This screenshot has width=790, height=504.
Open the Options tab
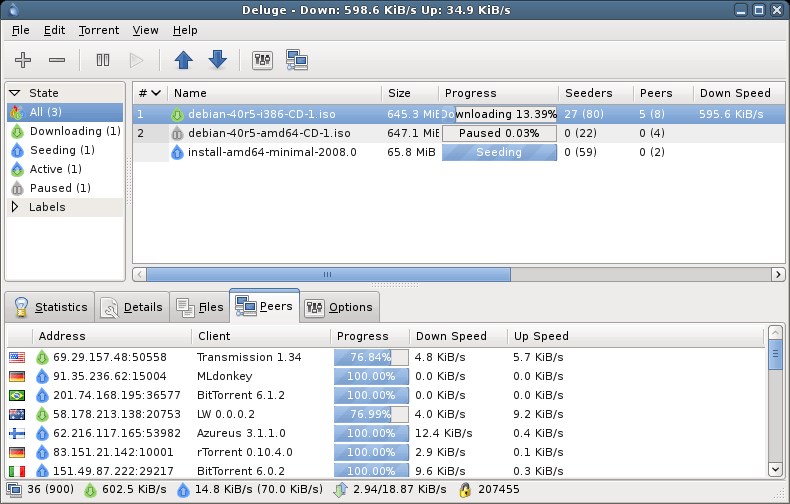pos(340,307)
